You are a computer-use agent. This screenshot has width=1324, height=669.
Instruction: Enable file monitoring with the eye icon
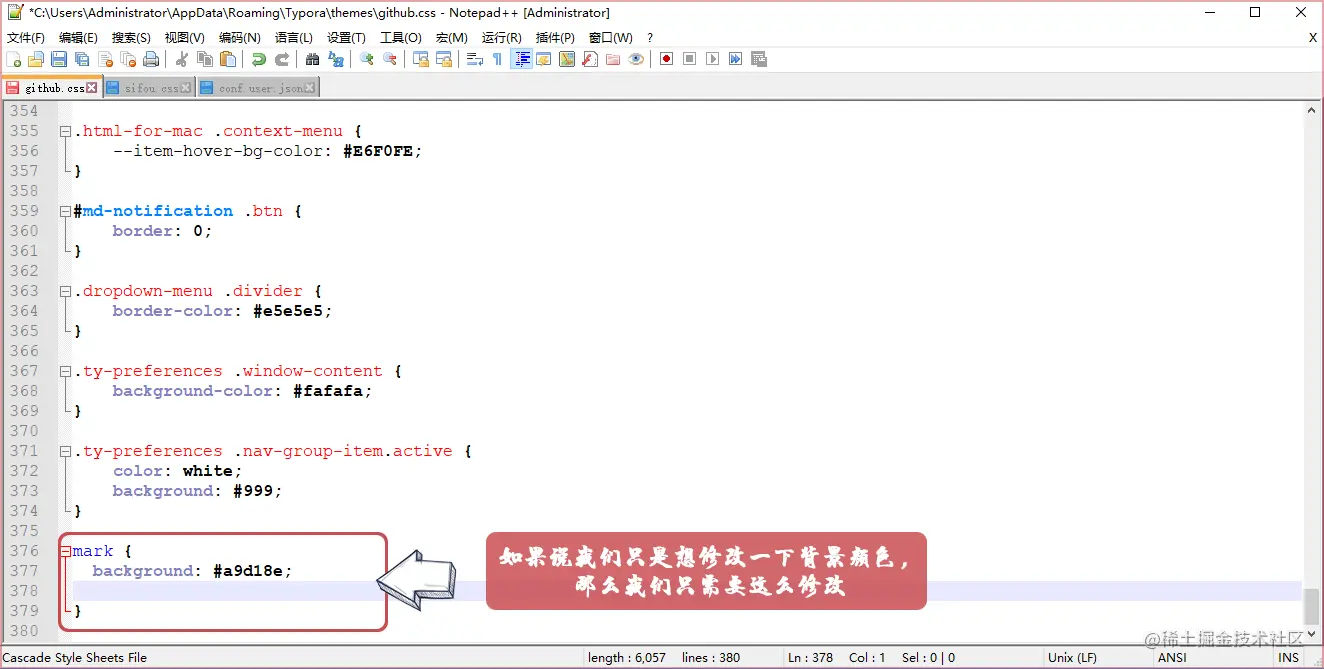(636, 58)
